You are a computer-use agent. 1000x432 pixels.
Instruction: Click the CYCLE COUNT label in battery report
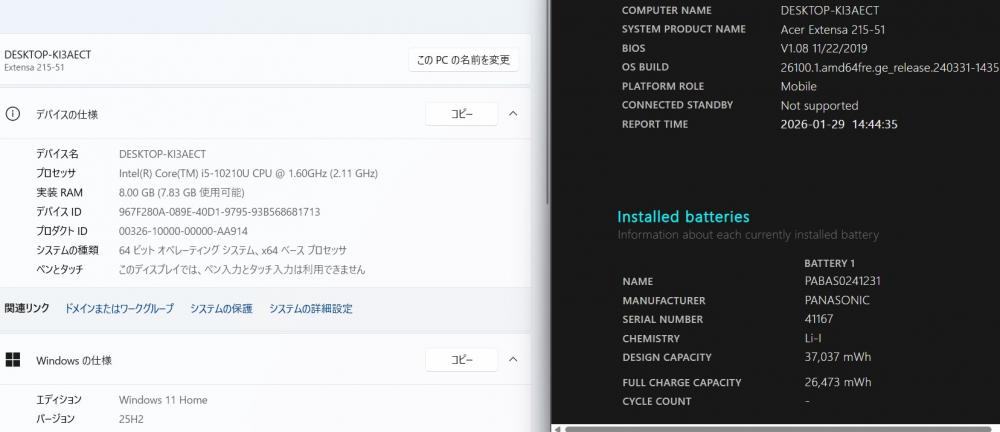click(x=656, y=401)
